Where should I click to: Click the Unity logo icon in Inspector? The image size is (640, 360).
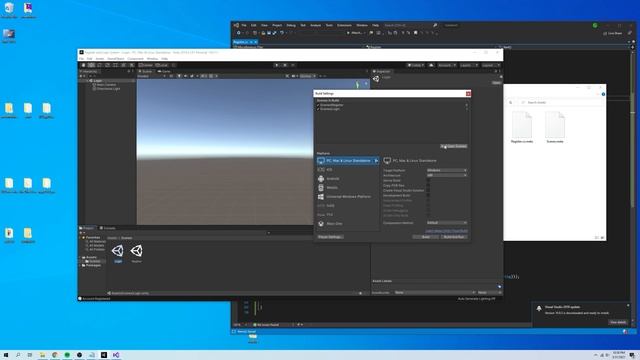376,78
